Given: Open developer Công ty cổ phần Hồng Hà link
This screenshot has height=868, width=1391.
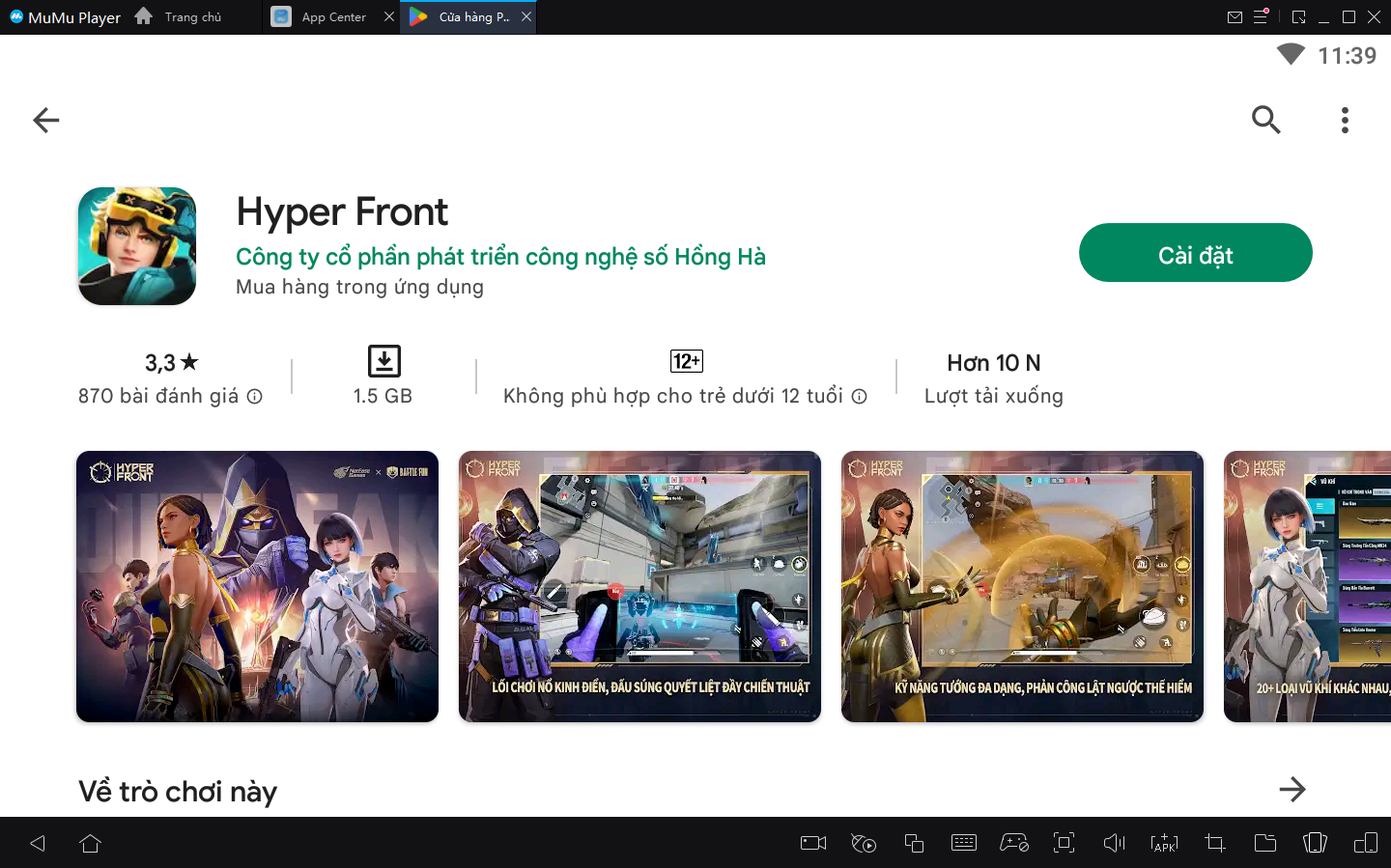Looking at the screenshot, I should tap(500, 257).
